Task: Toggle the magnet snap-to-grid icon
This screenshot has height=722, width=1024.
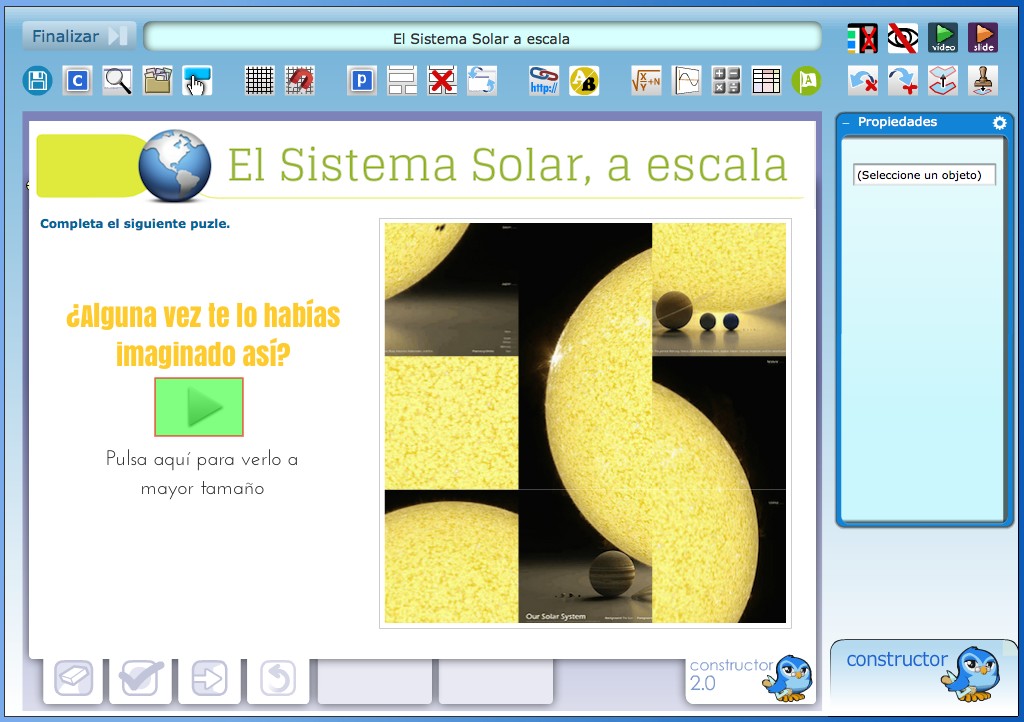Action: pos(300,81)
